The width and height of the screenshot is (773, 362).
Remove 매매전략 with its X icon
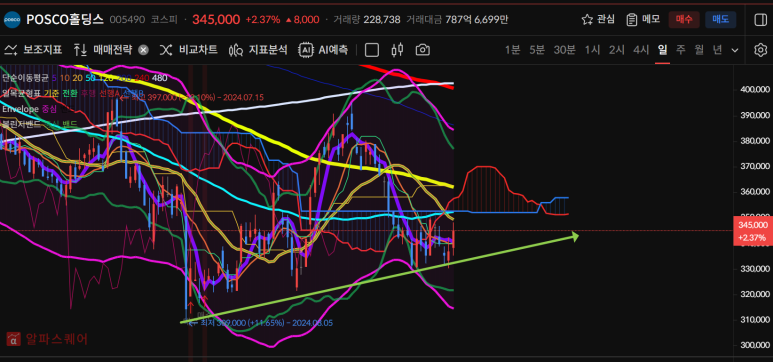[143, 50]
